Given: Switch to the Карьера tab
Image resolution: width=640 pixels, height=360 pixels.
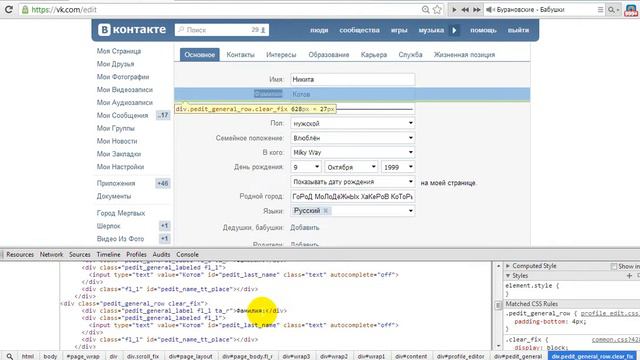Looking at the screenshot, I should click(373, 55).
